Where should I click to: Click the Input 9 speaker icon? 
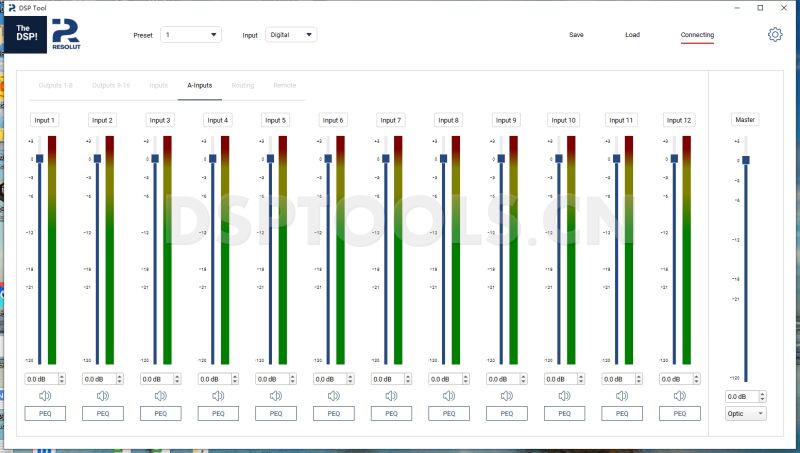(x=507, y=396)
